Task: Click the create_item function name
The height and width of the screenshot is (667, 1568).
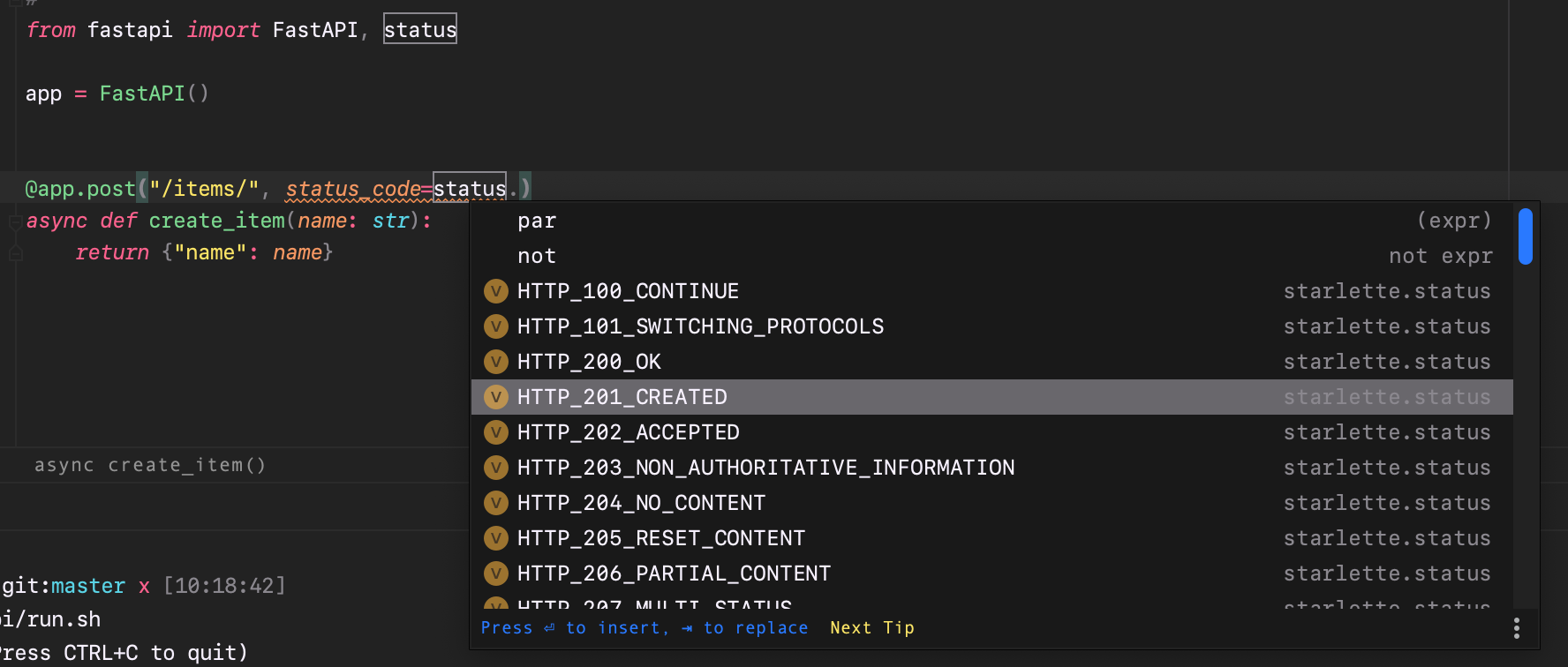Action: (x=216, y=221)
